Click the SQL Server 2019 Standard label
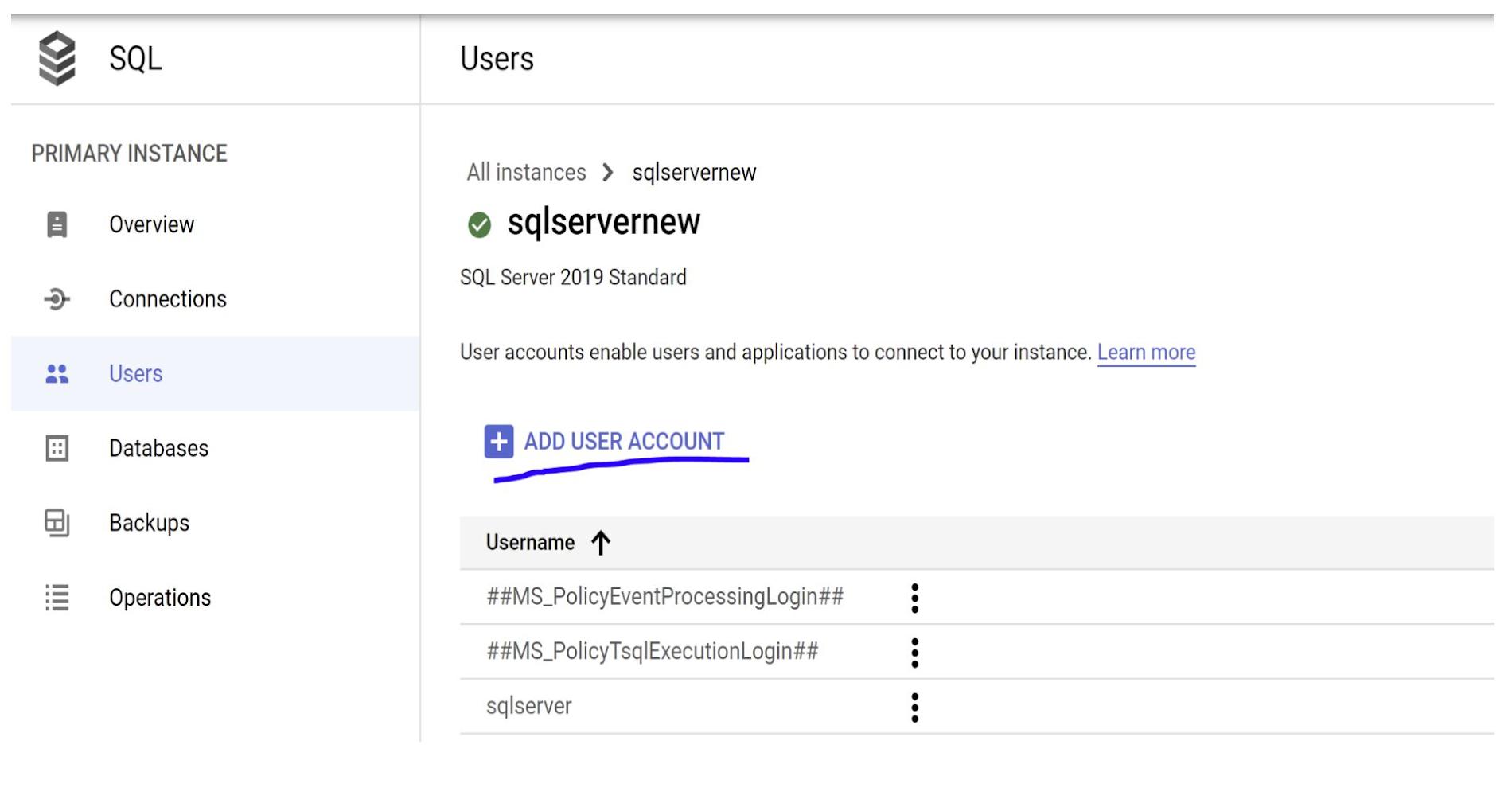 click(573, 278)
